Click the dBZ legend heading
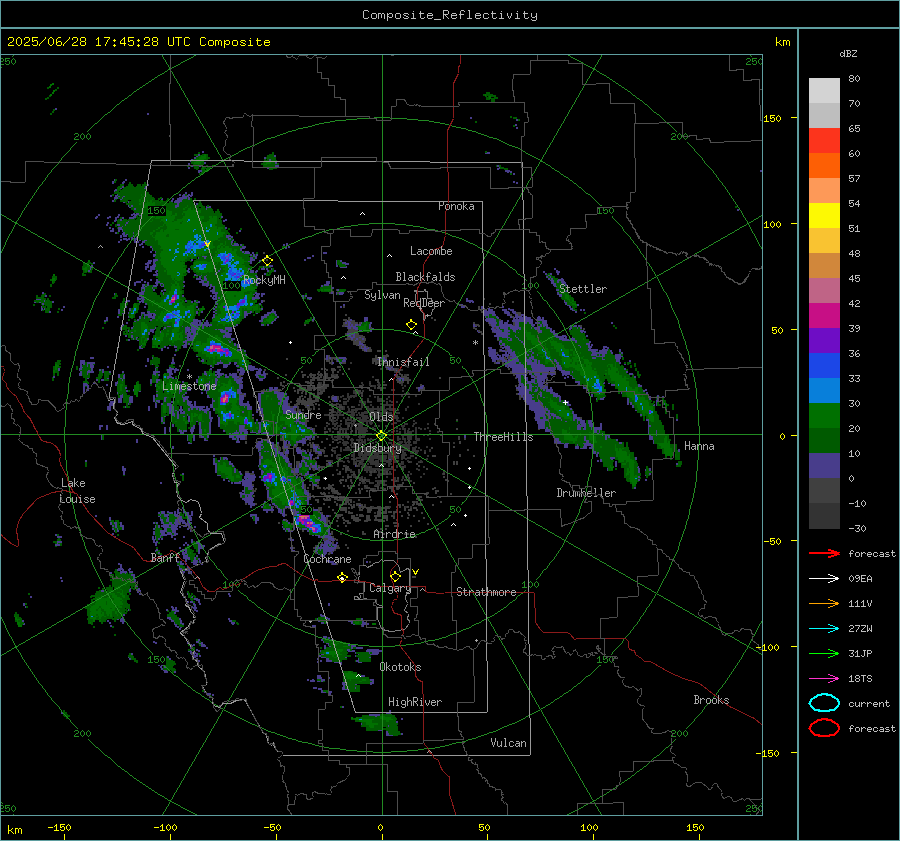900x841 pixels. coord(848,53)
